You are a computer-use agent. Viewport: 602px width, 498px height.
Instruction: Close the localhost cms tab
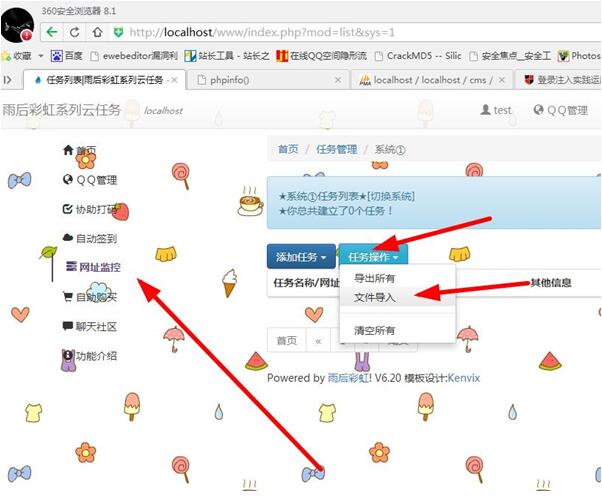coord(501,80)
